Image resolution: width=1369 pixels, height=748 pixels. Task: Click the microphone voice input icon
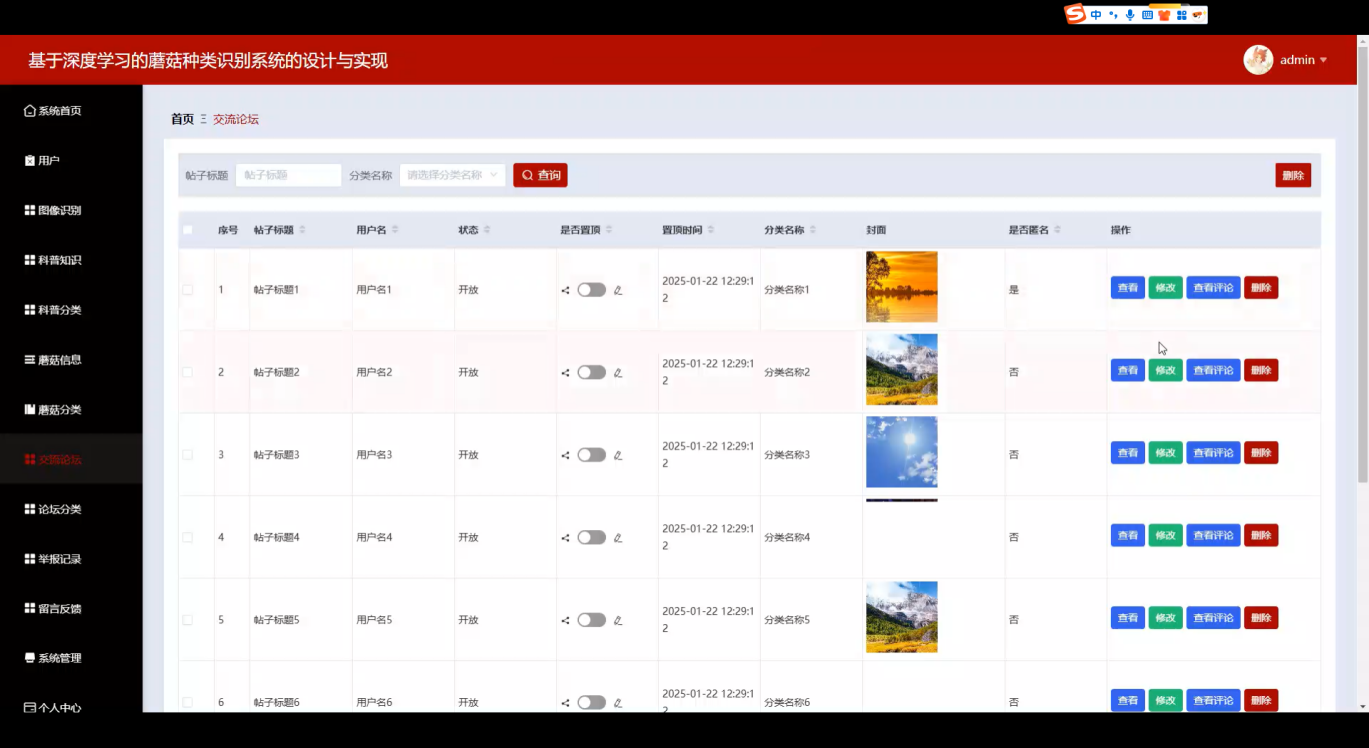[x=1130, y=14]
